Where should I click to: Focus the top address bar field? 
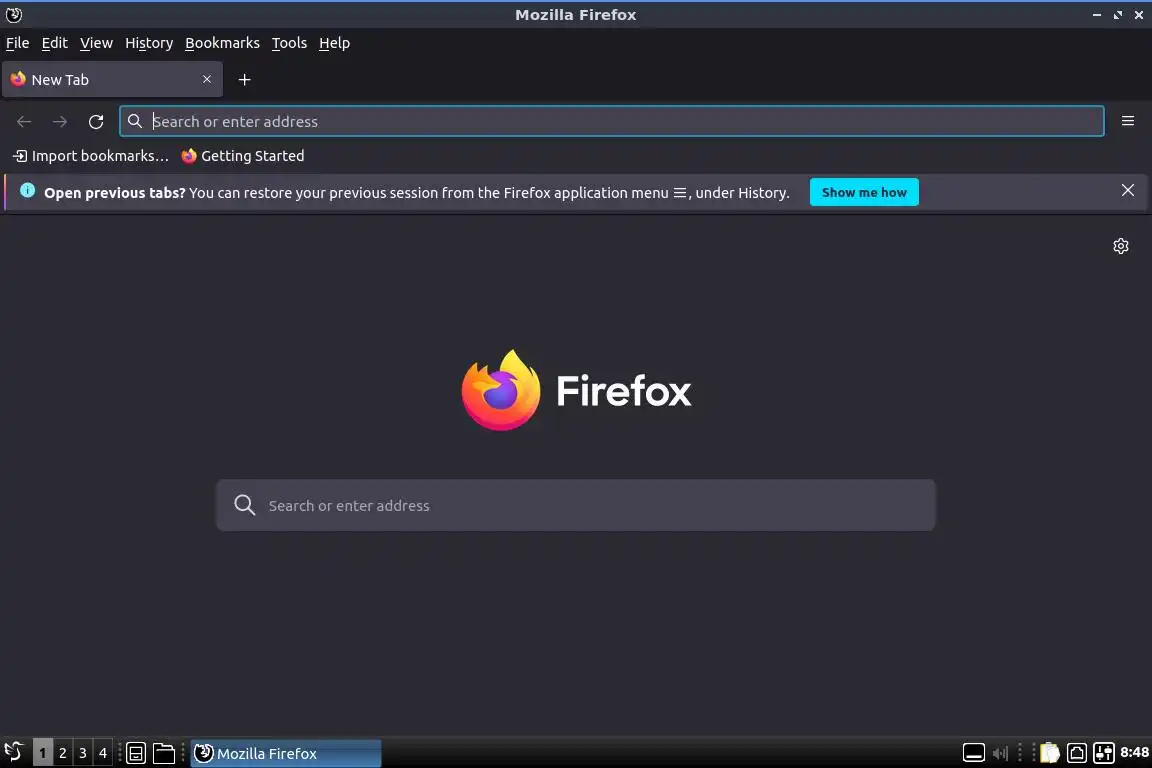click(611, 121)
